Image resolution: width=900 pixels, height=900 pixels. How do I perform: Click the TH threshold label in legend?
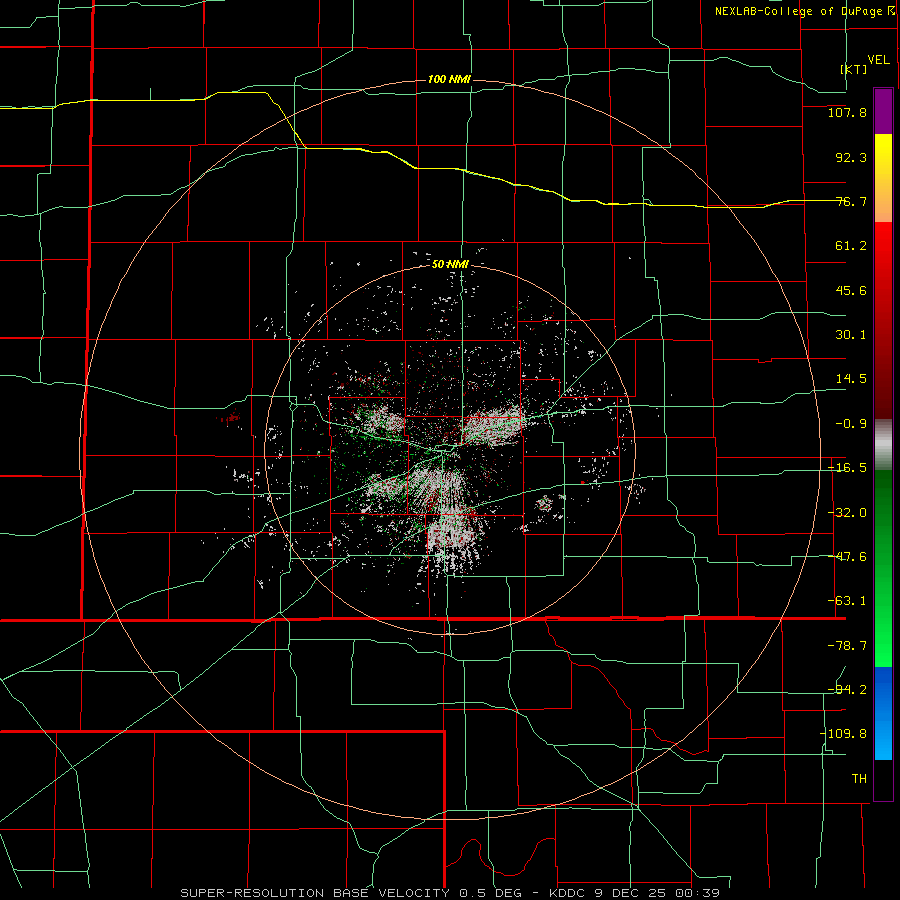[859, 778]
